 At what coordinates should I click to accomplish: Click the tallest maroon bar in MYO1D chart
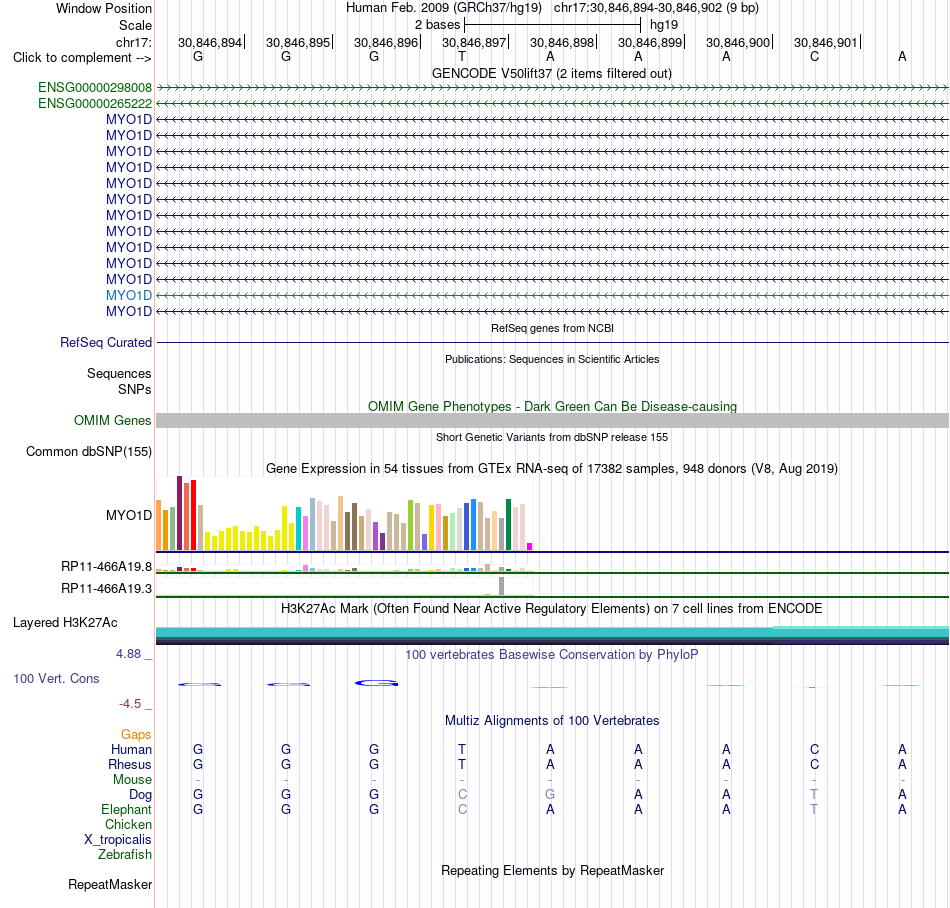[179, 513]
